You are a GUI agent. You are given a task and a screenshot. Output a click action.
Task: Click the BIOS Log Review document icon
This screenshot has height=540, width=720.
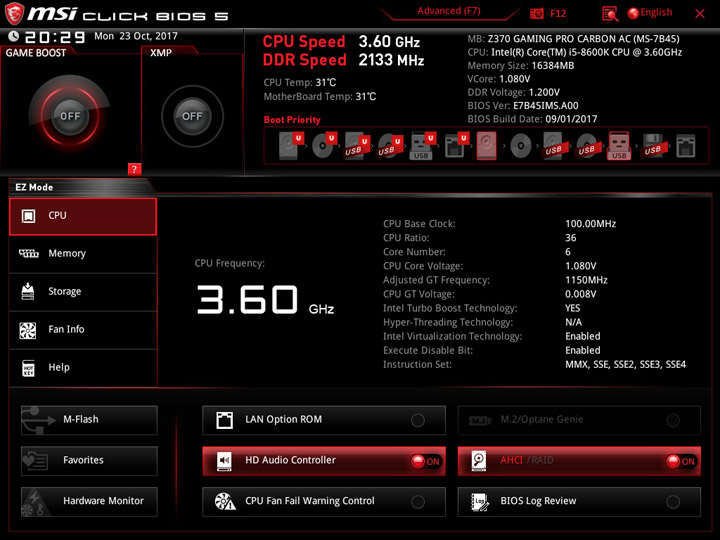pyautogui.click(x=480, y=501)
